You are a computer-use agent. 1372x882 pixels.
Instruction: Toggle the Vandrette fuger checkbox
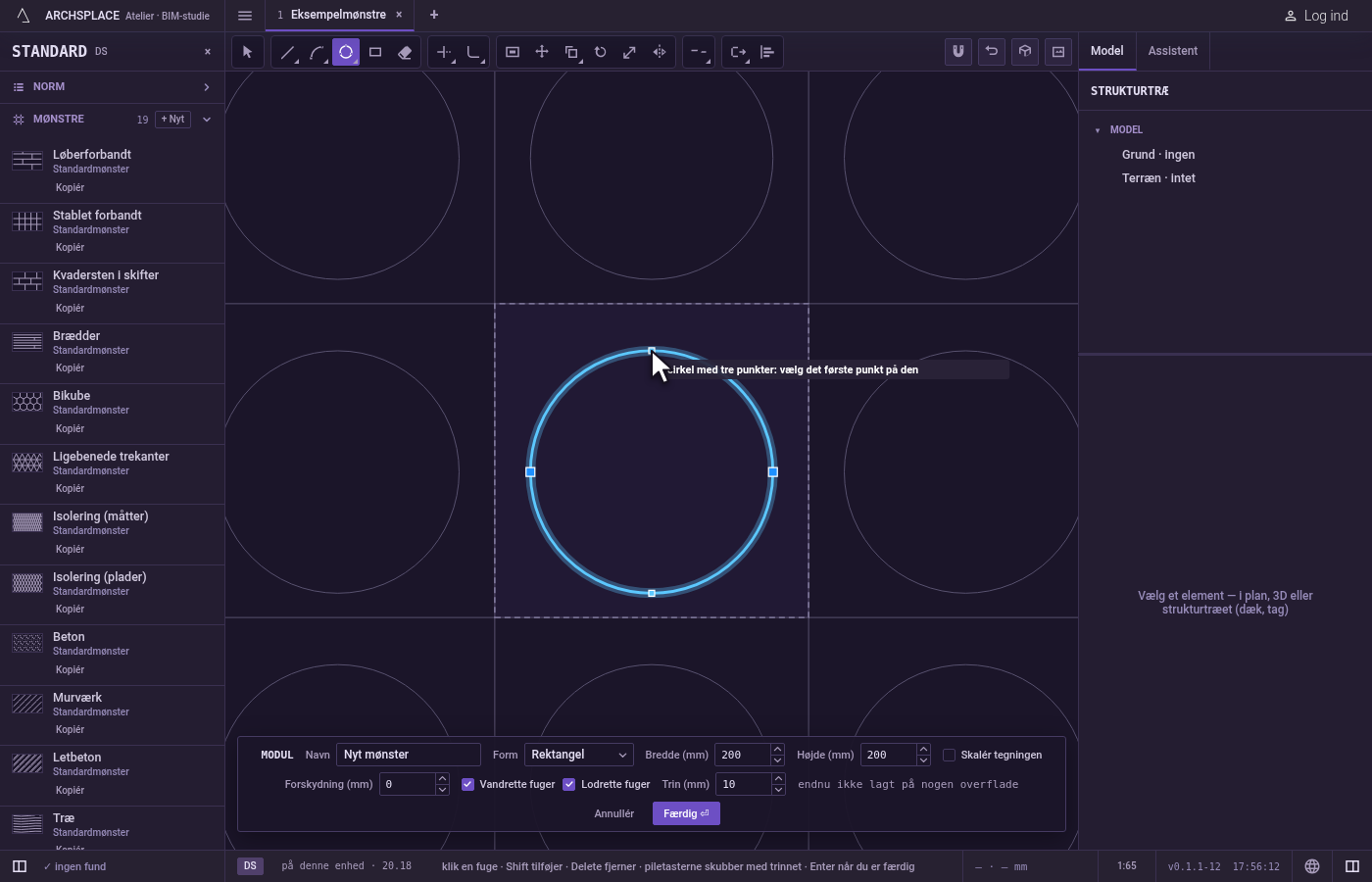point(468,784)
